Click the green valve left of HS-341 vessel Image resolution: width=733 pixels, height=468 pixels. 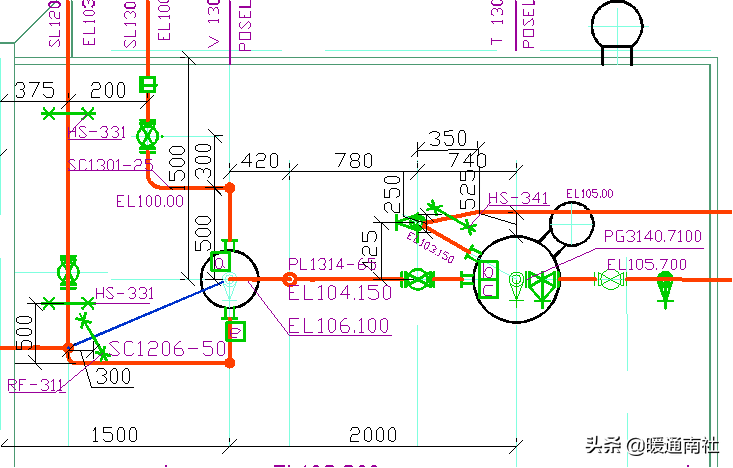click(x=415, y=280)
